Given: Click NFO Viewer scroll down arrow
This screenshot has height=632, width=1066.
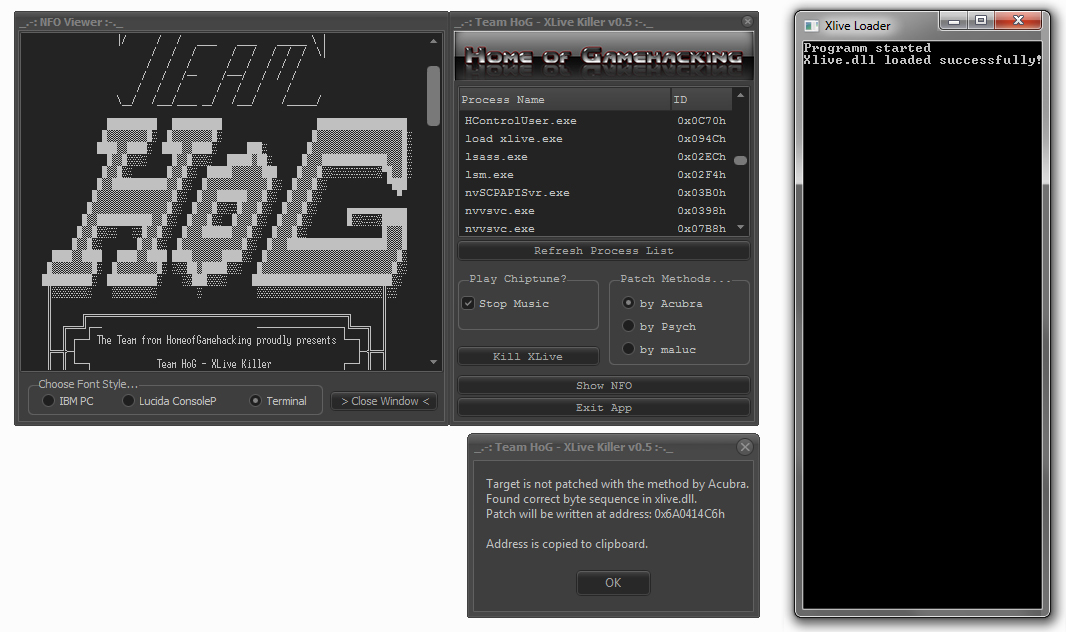Looking at the screenshot, I should pos(434,361).
